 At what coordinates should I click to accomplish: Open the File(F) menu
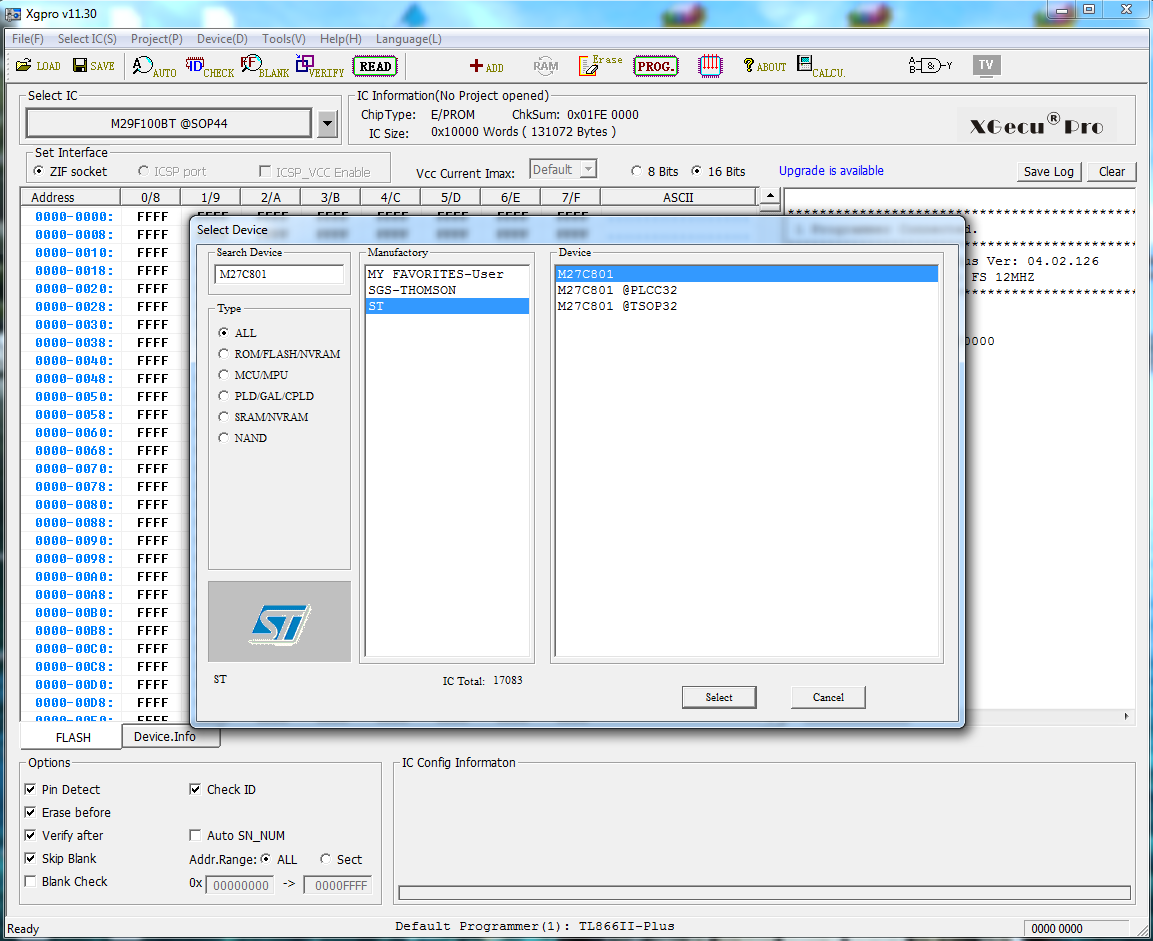coord(28,39)
